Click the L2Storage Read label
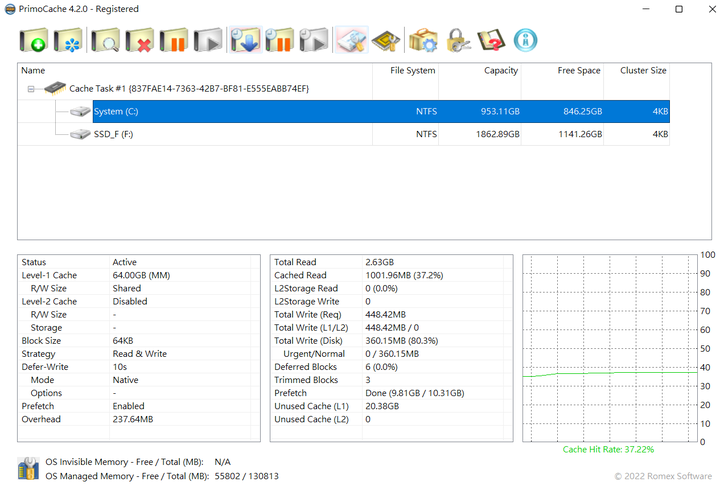Viewport: 720px width, 486px height. 306,288
